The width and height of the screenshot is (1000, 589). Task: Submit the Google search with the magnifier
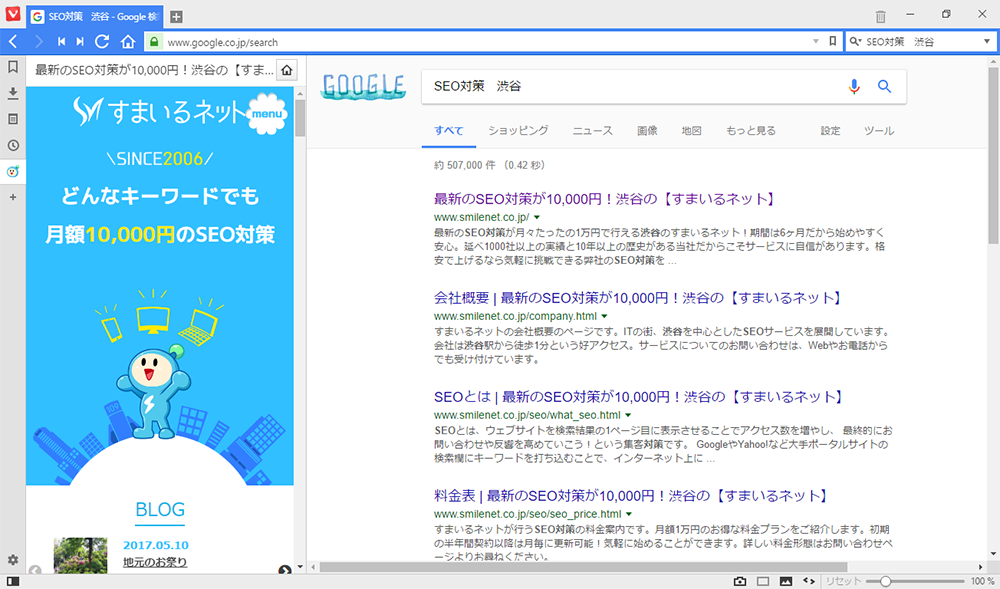click(885, 87)
